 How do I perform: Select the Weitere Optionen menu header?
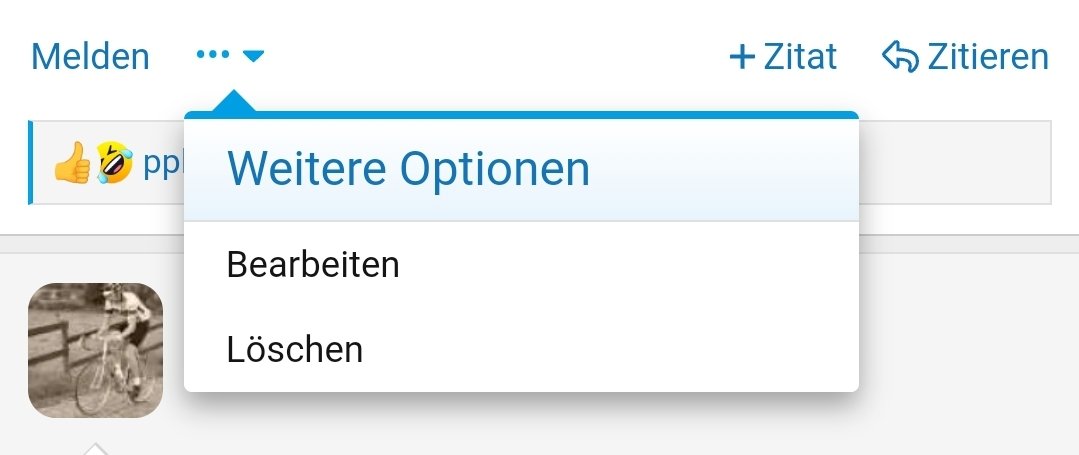click(x=408, y=169)
